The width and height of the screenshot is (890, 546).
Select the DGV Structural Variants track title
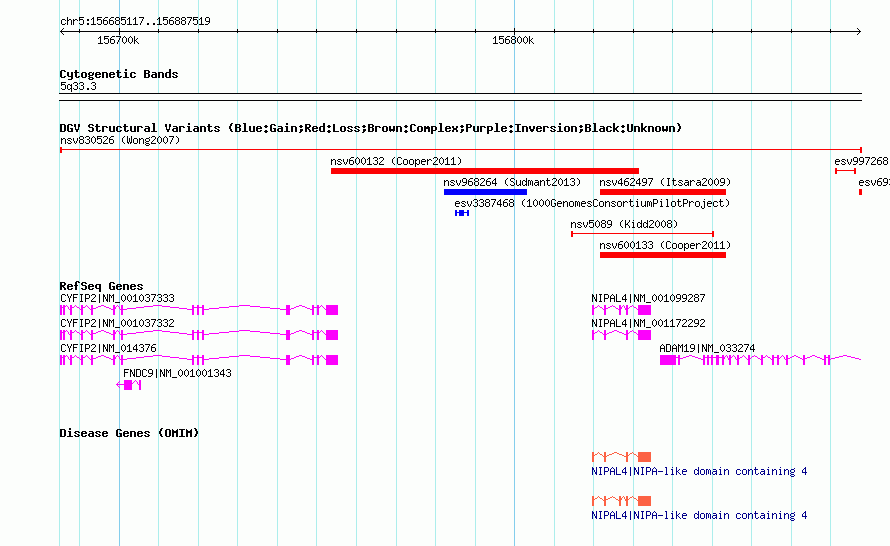click(370, 128)
